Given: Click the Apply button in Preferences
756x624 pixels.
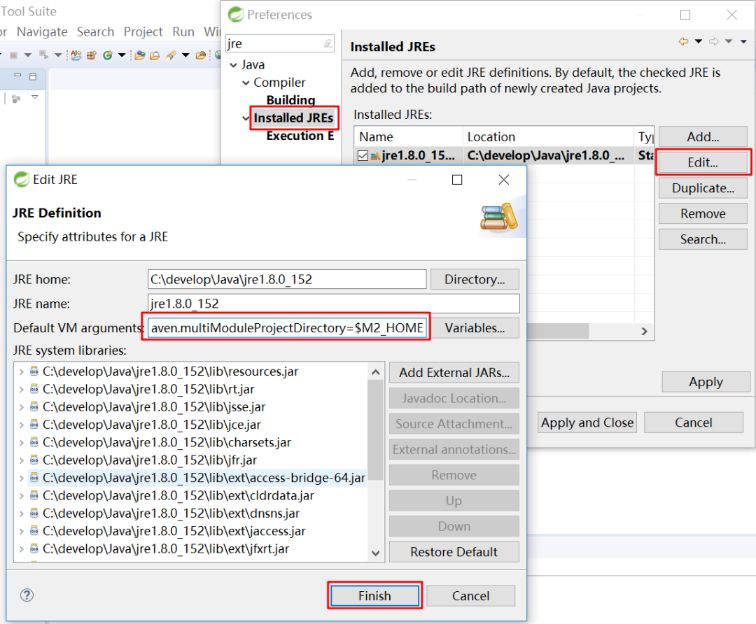Looking at the screenshot, I should tap(706, 382).
